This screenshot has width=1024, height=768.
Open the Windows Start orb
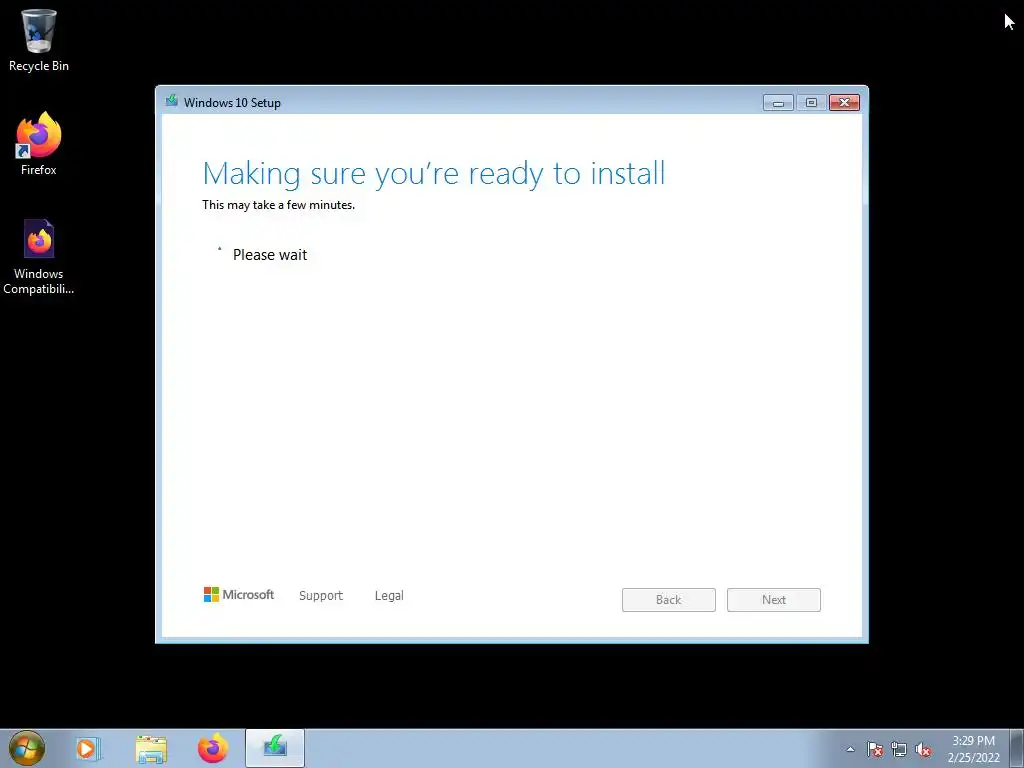point(27,748)
